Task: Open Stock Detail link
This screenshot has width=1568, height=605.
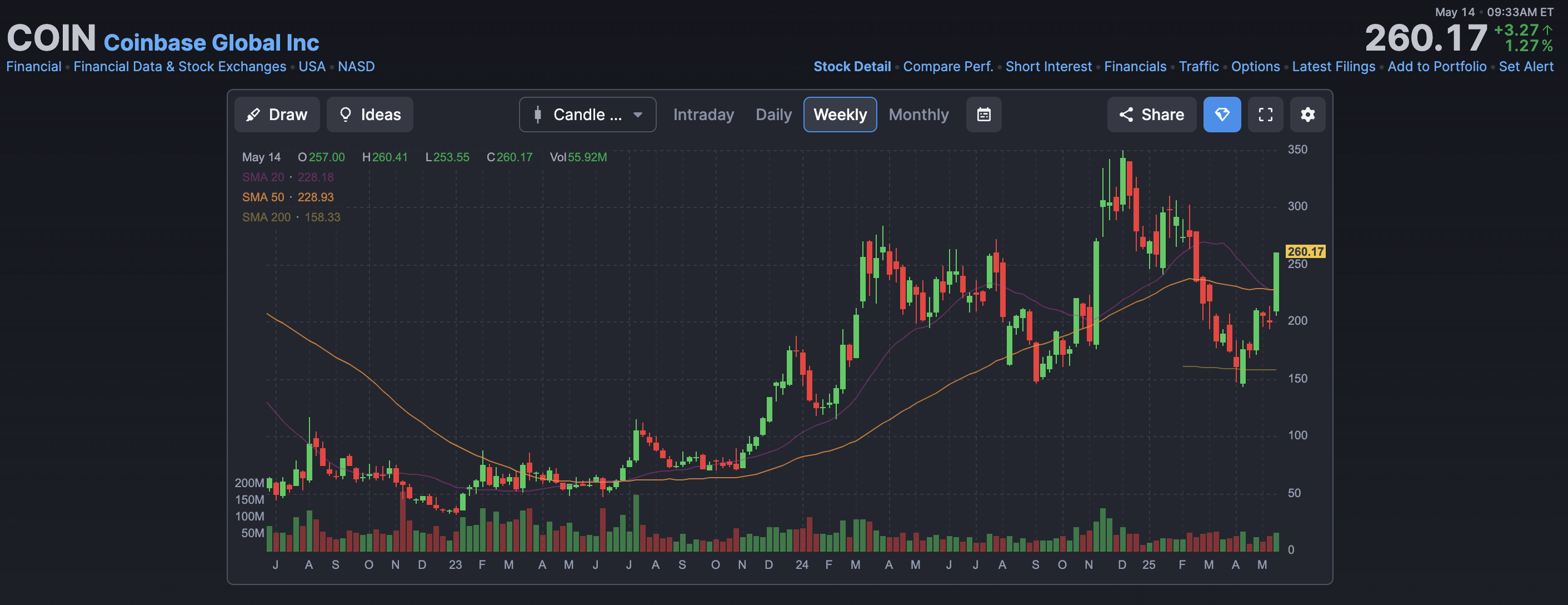Action: coord(852,66)
